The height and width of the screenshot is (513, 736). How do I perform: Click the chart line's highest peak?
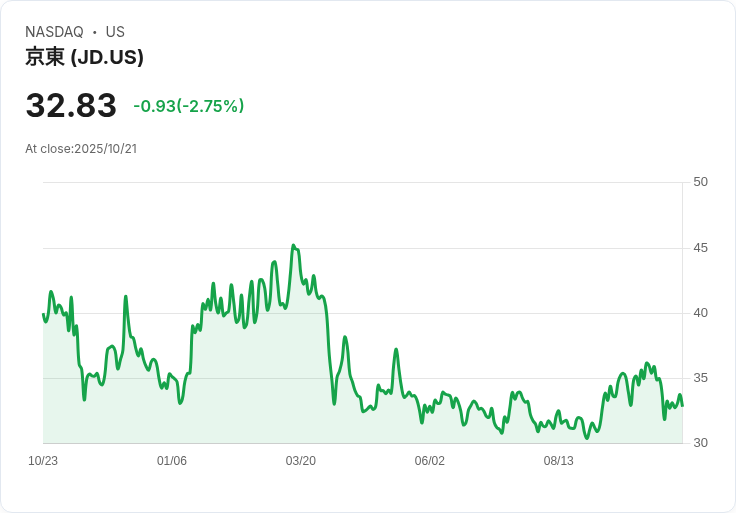click(293, 245)
